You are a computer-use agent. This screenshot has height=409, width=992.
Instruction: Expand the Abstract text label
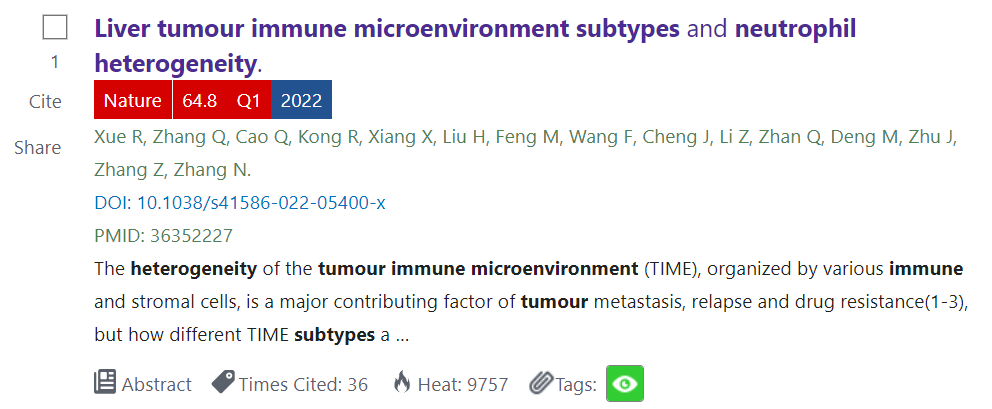click(x=156, y=384)
